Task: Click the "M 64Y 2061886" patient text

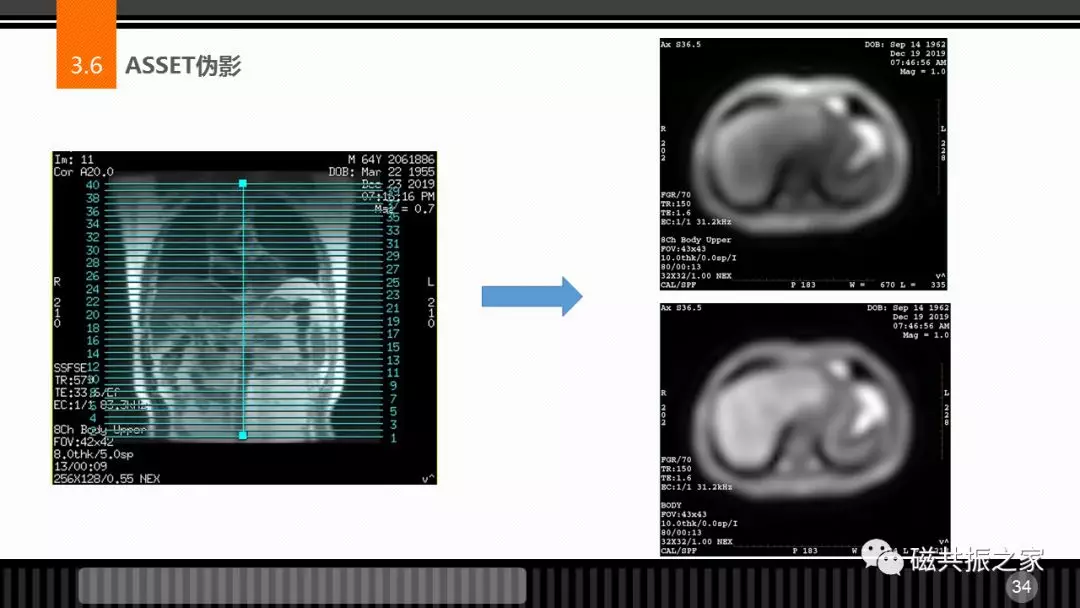Action: point(391,159)
